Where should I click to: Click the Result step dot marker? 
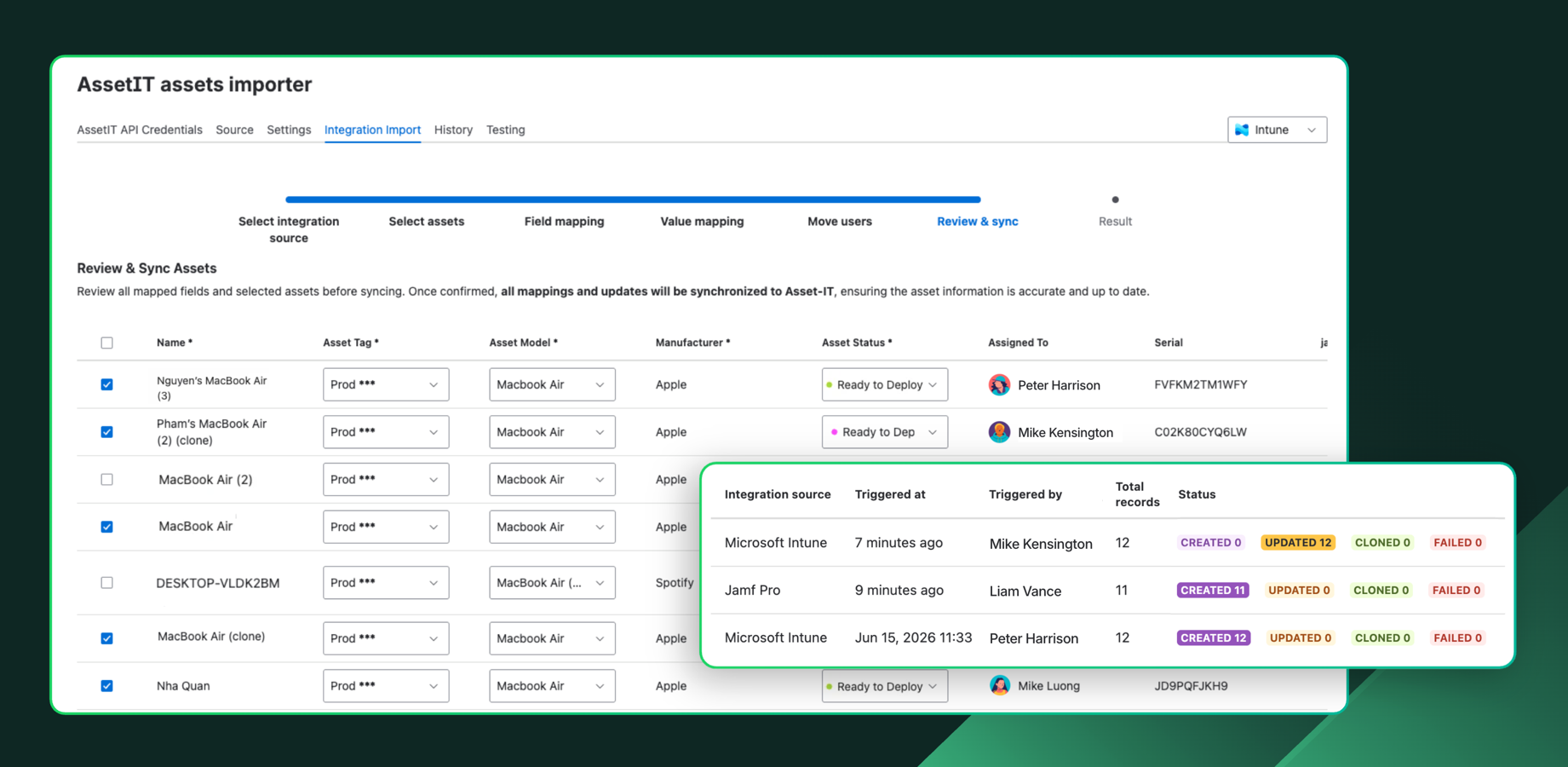(x=1115, y=199)
